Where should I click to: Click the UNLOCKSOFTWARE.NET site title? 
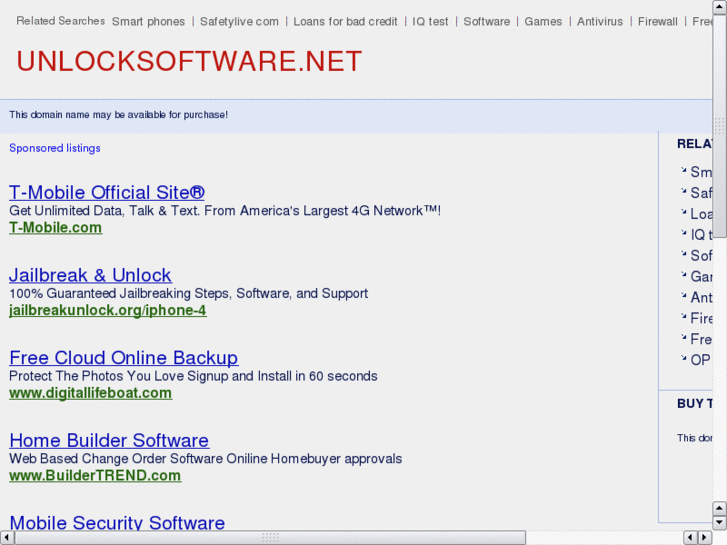click(189, 61)
